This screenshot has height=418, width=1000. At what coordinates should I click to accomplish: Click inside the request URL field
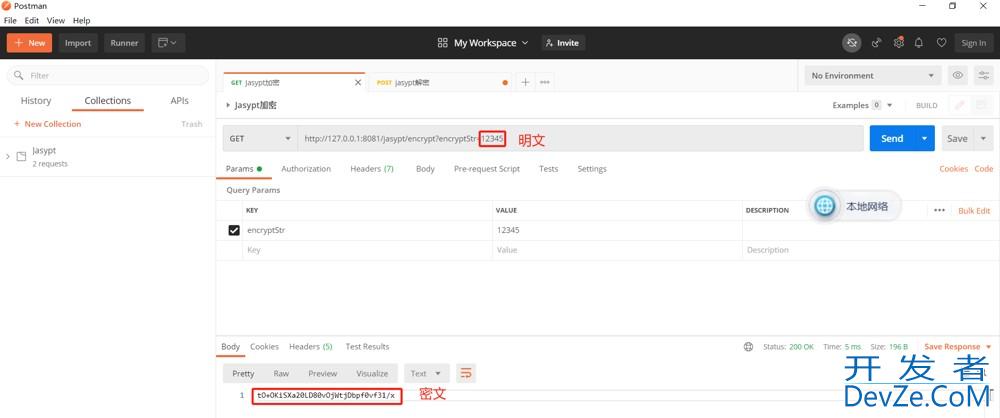[580, 138]
